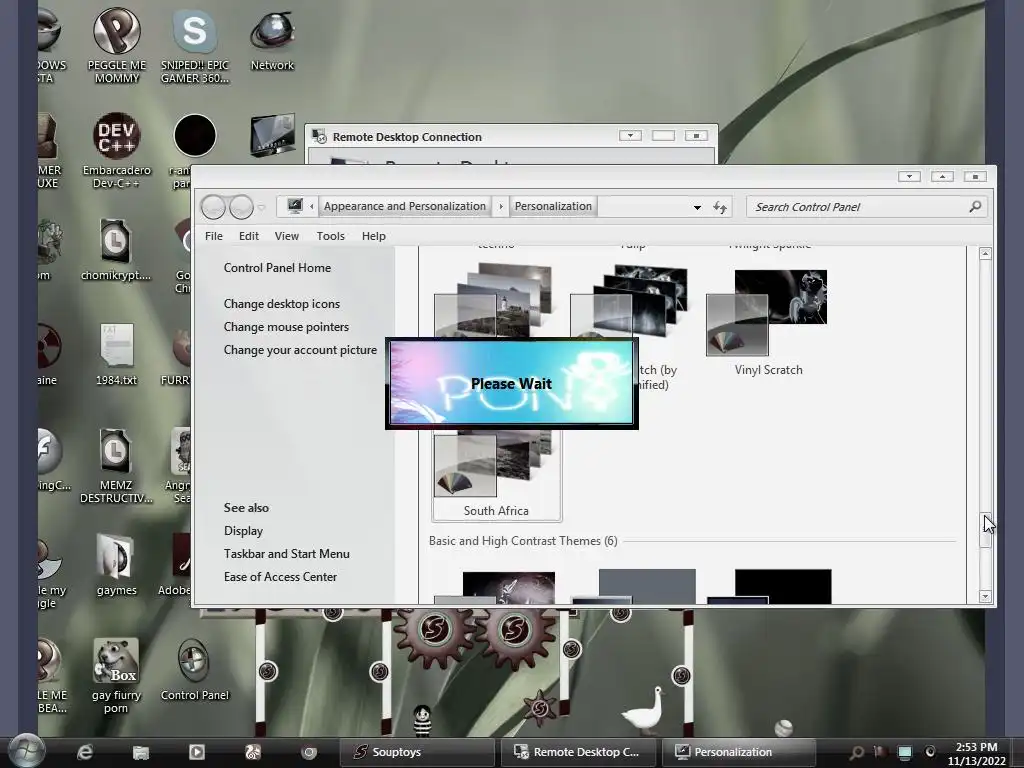Expand chevron before Appearance and Personalization
1024x768 pixels.
click(312, 206)
